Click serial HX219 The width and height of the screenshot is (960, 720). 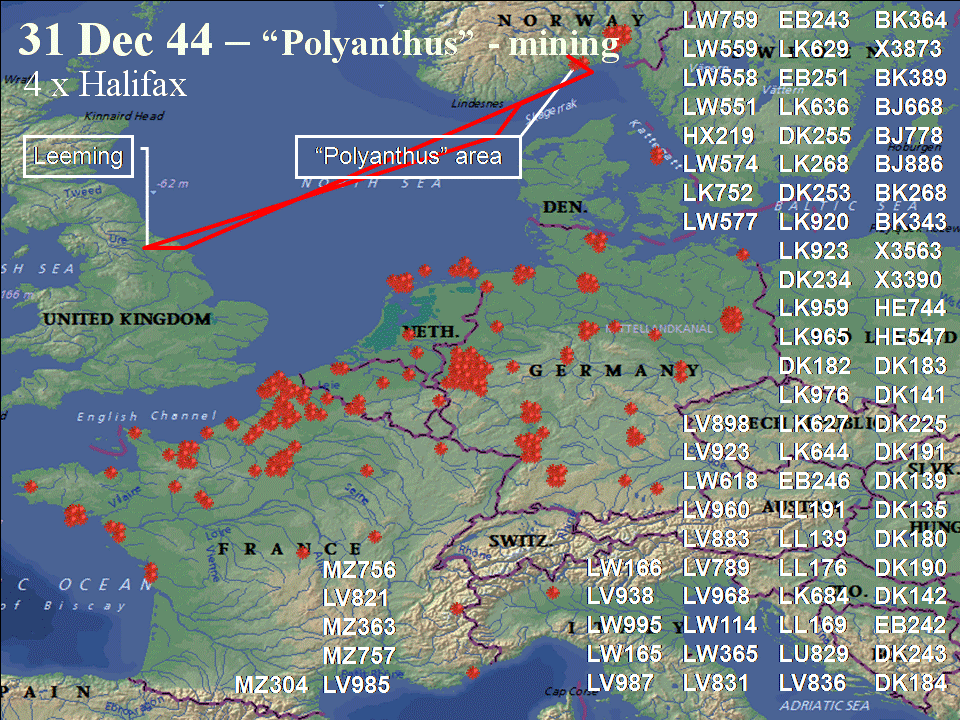tap(718, 135)
